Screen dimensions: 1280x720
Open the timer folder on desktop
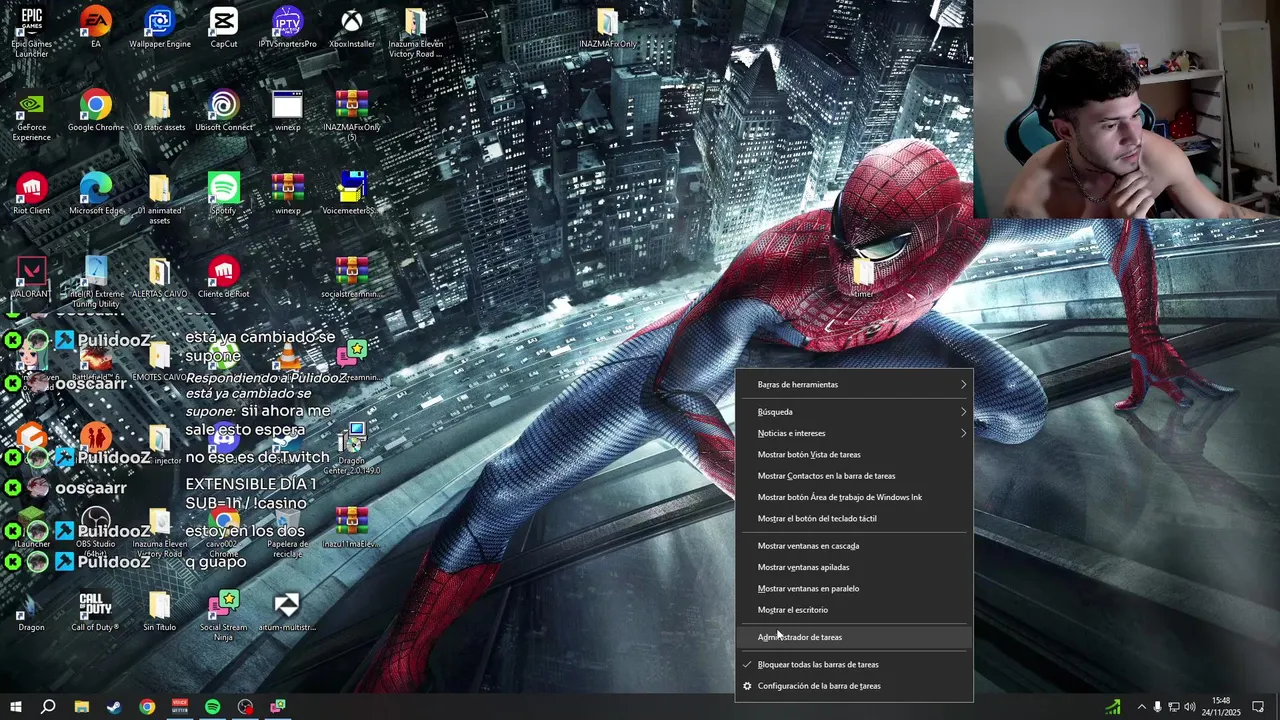coord(863,279)
